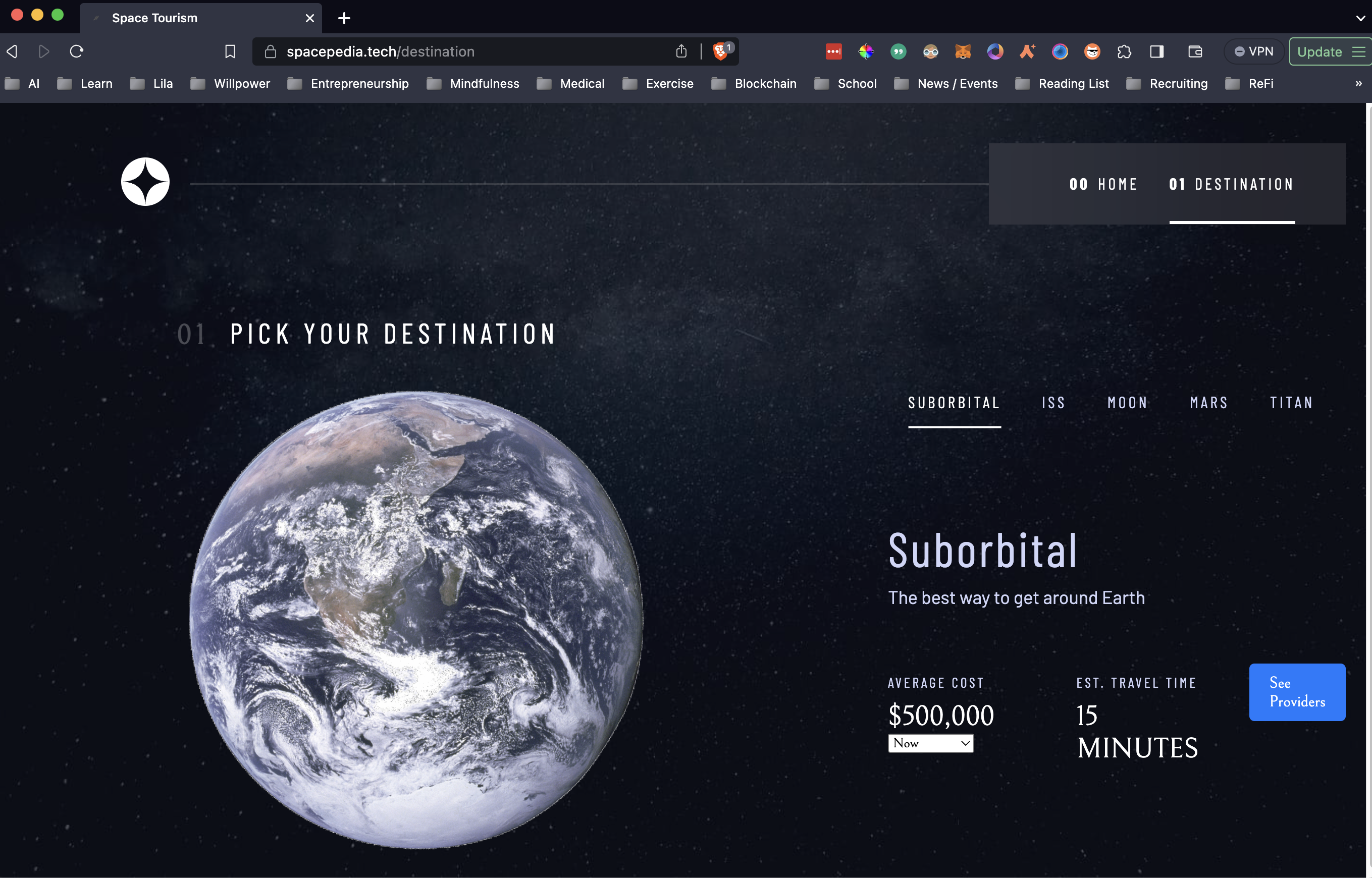The image size is (1372, 878).
Task: Click the share icon in address bar
Action: click(x=681, y=51)
